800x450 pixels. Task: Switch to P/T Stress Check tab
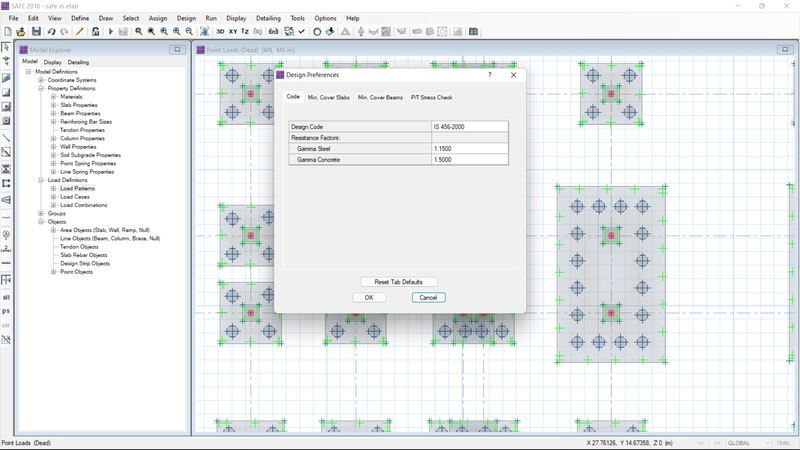432,97
